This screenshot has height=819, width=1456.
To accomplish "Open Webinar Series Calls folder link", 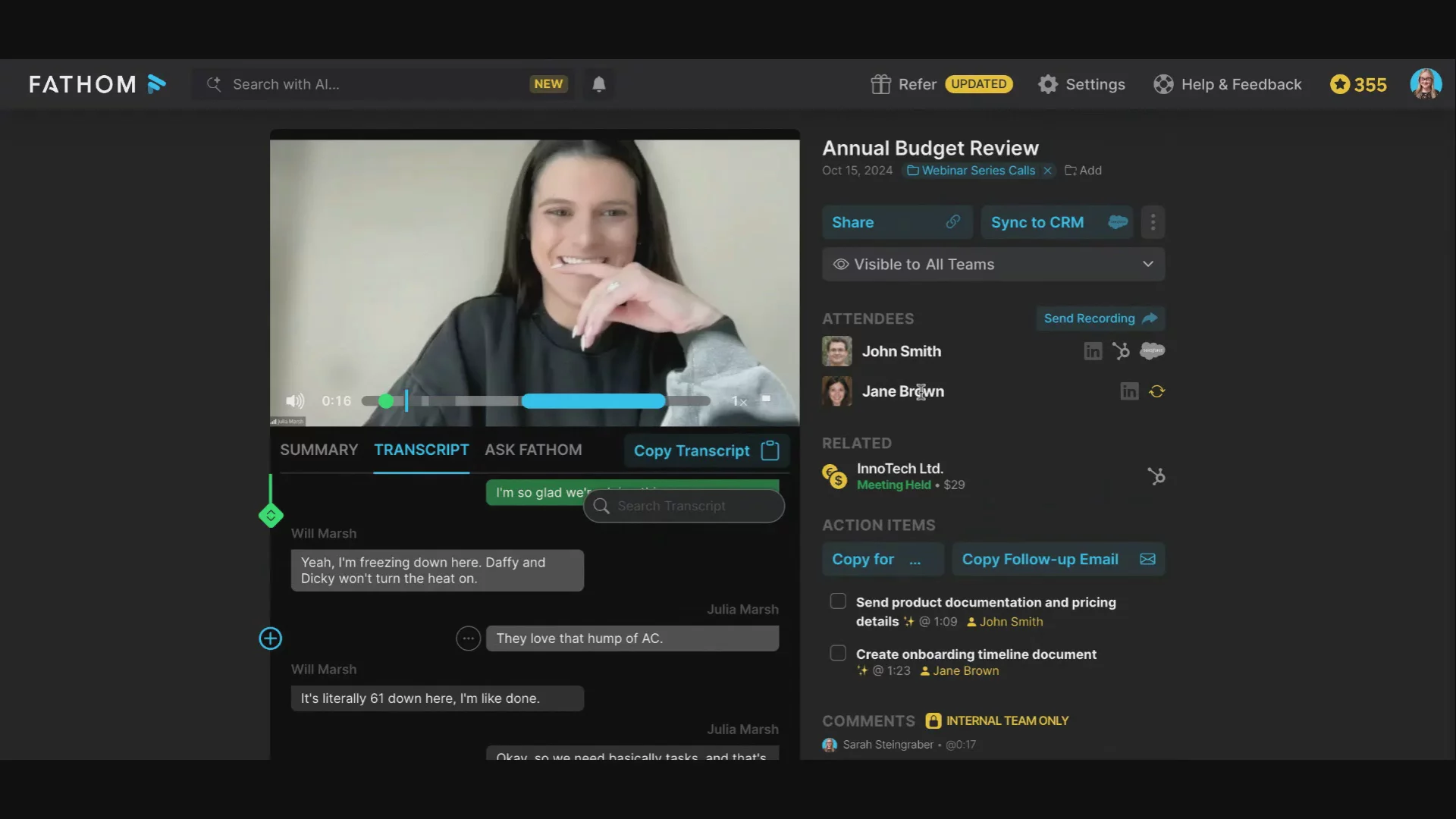I will 971,171.
